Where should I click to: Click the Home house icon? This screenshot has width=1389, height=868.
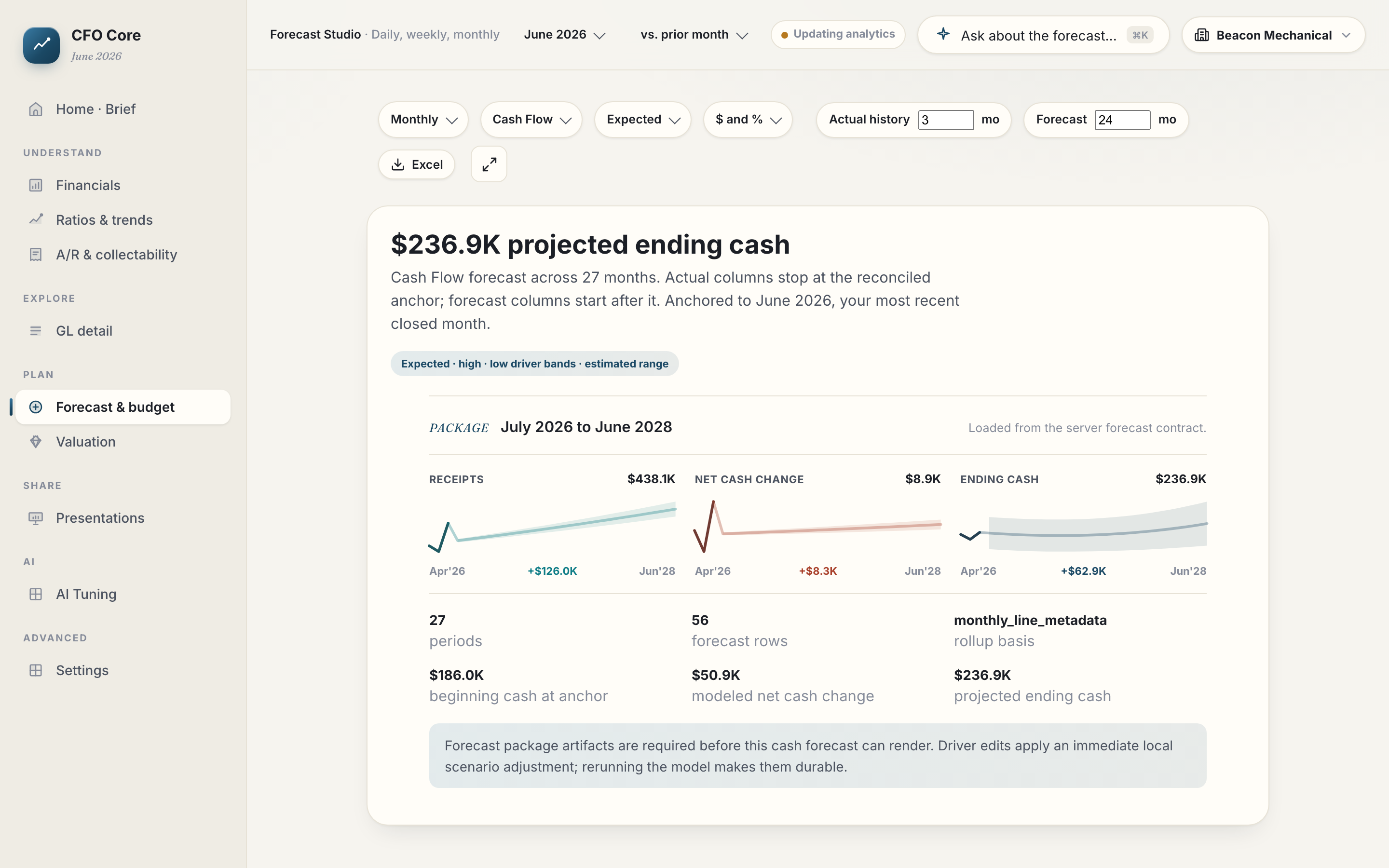[x=36, y=109]
